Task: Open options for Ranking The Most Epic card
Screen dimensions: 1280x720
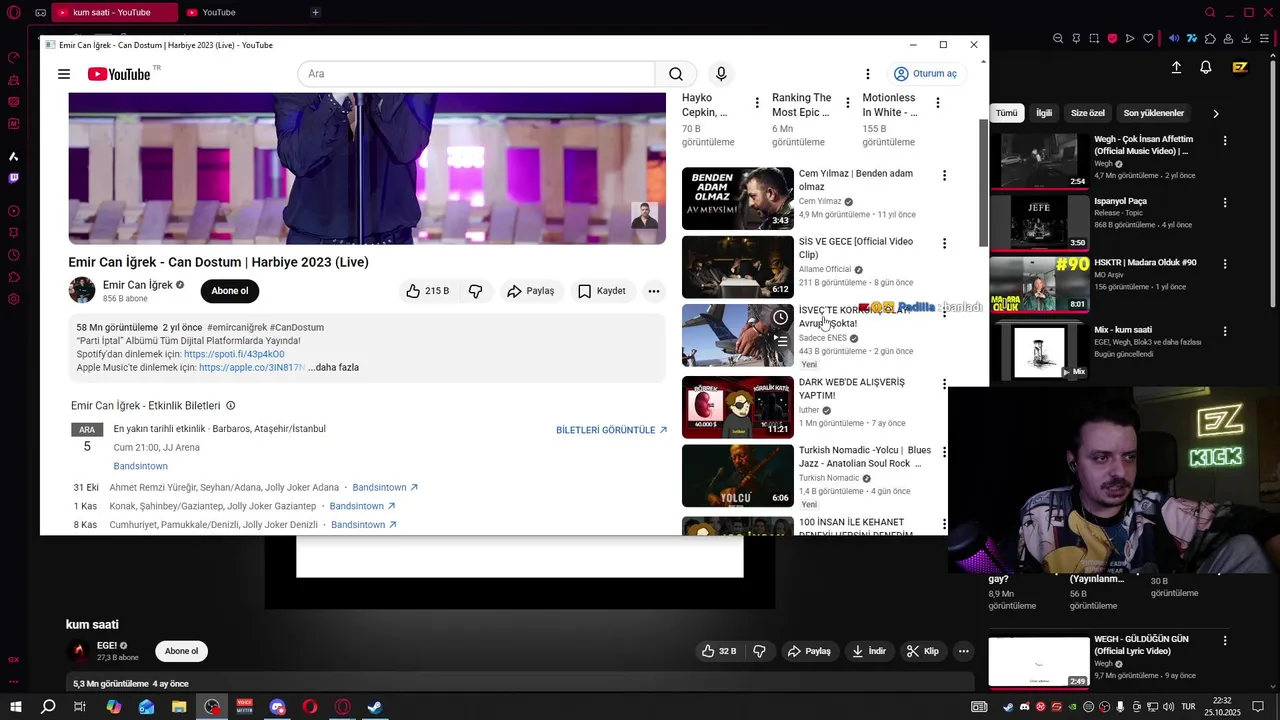Action: click(848, 103)
